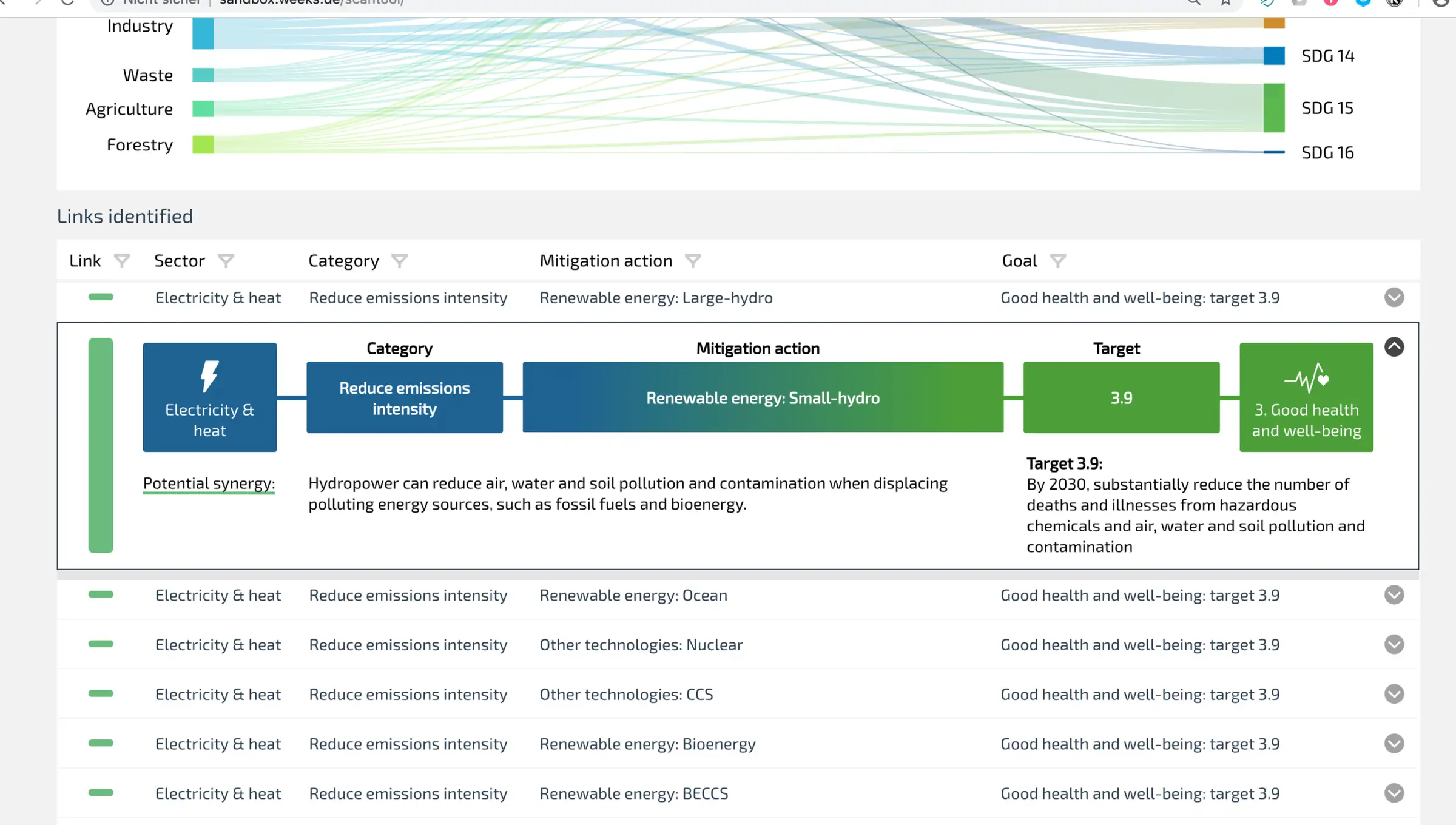Click the Reduce emissions intensity box

coord(405,397)
